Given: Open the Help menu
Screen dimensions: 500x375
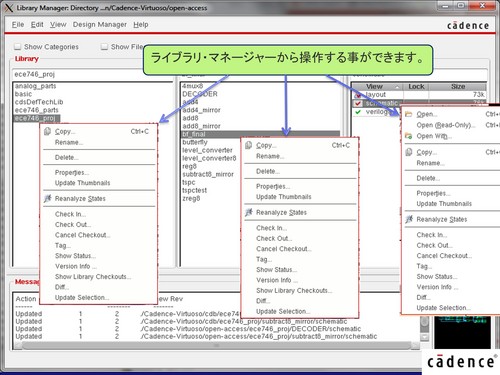Looking at the screenshot, I should 141,25.
